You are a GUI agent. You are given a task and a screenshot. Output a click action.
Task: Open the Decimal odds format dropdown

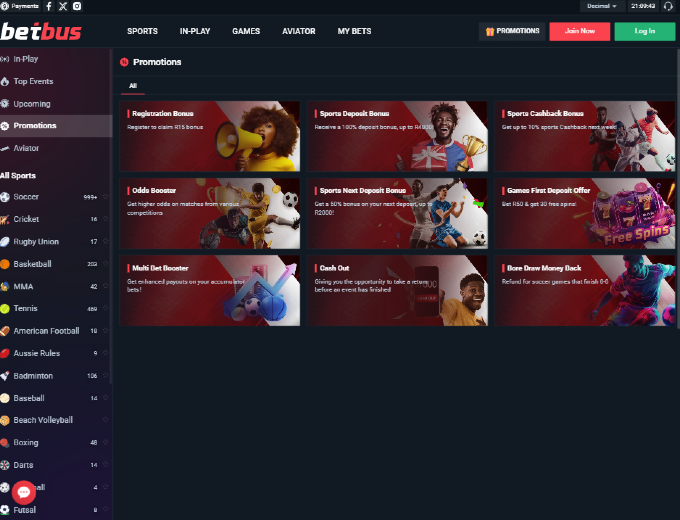click(x=602, y=6)
